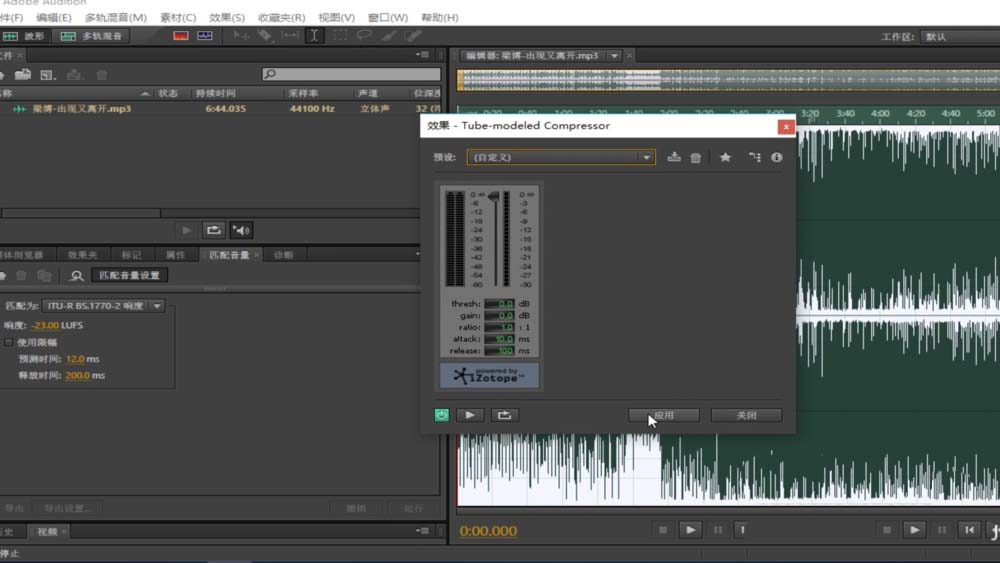Select the Marquee Selection tool
Viewport: 1000px width, 563px height.
pos(340,36)
